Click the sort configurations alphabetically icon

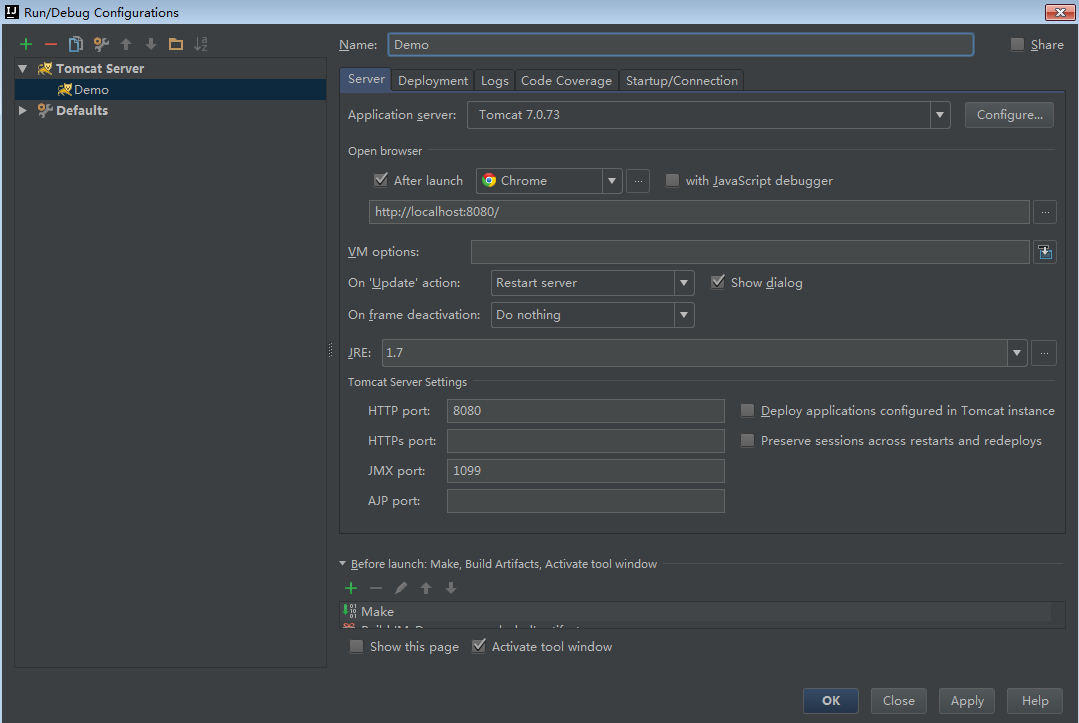(201, 44)
